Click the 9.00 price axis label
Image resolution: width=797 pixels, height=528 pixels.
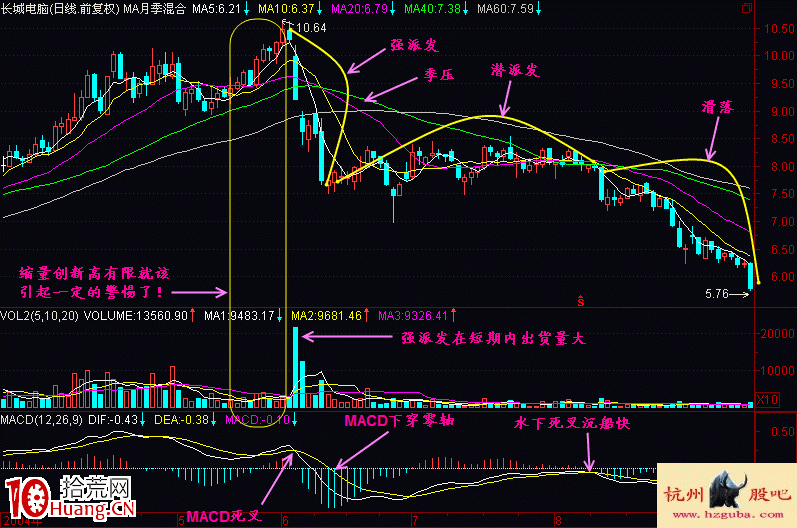782,111
